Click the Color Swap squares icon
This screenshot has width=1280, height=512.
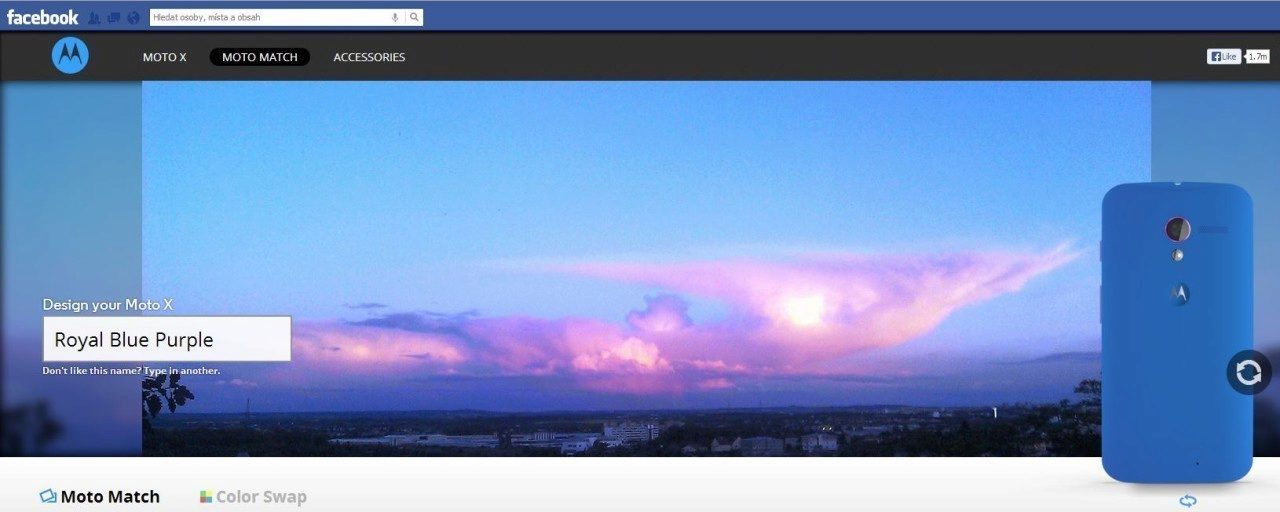(205, 497)
